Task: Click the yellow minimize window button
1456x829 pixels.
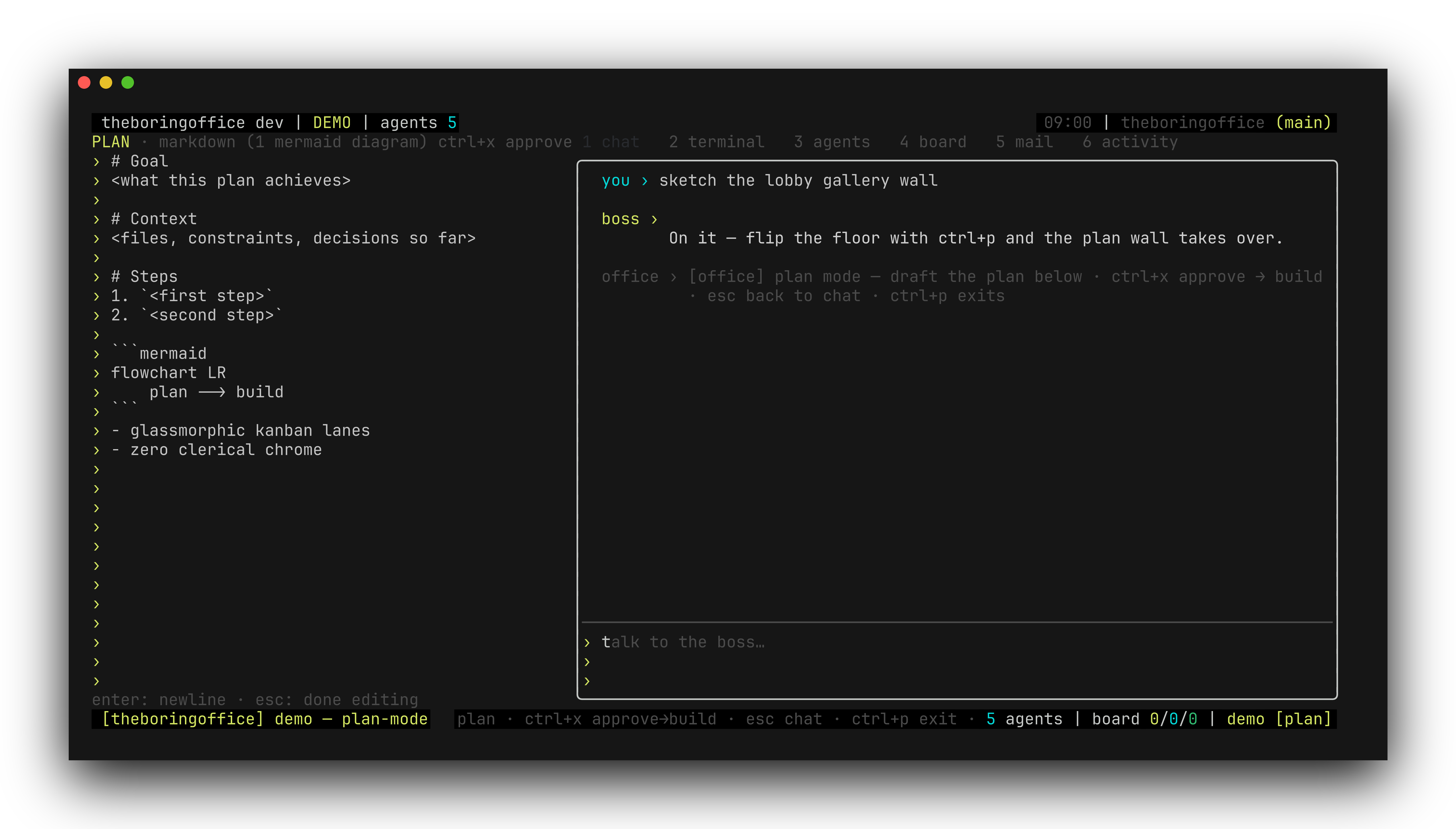Action: click(x=106, y=82)
